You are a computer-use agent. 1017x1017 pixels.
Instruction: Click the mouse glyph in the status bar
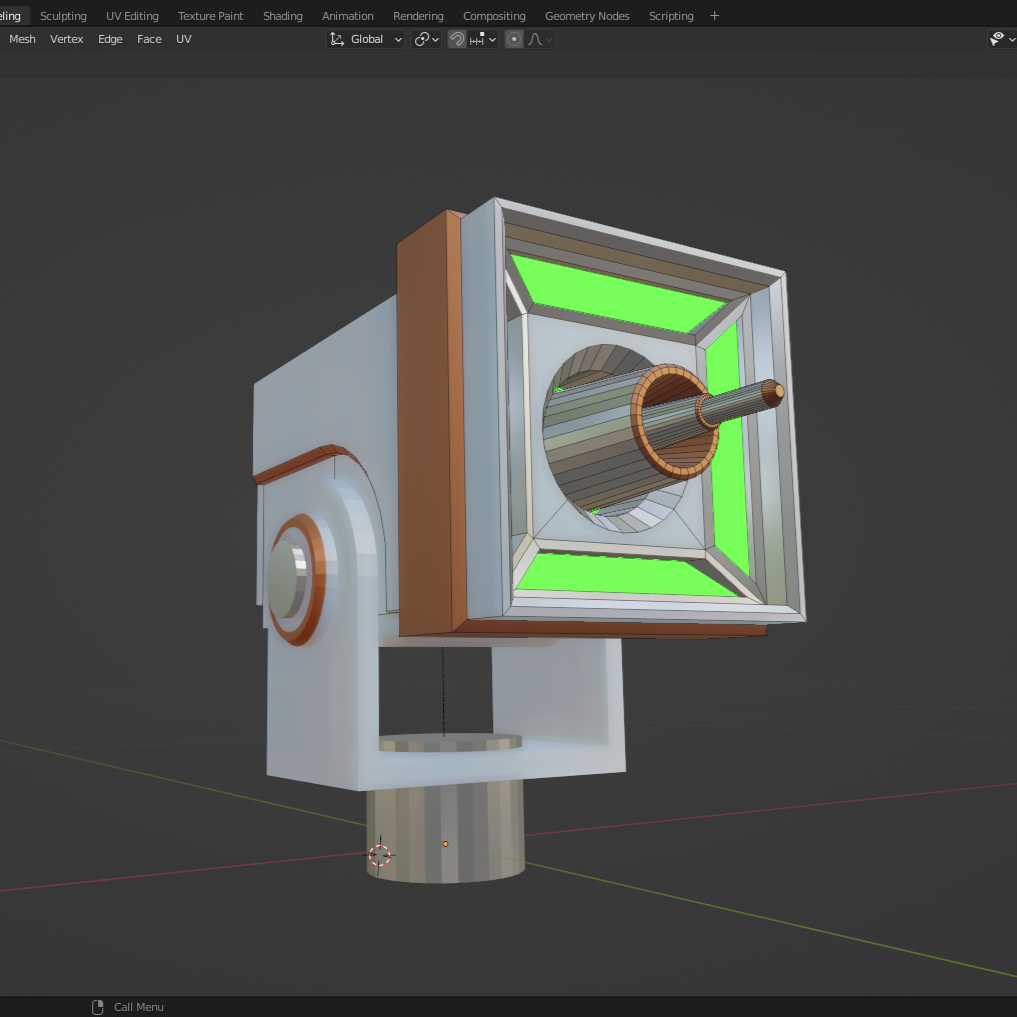tap(97, 1007)
